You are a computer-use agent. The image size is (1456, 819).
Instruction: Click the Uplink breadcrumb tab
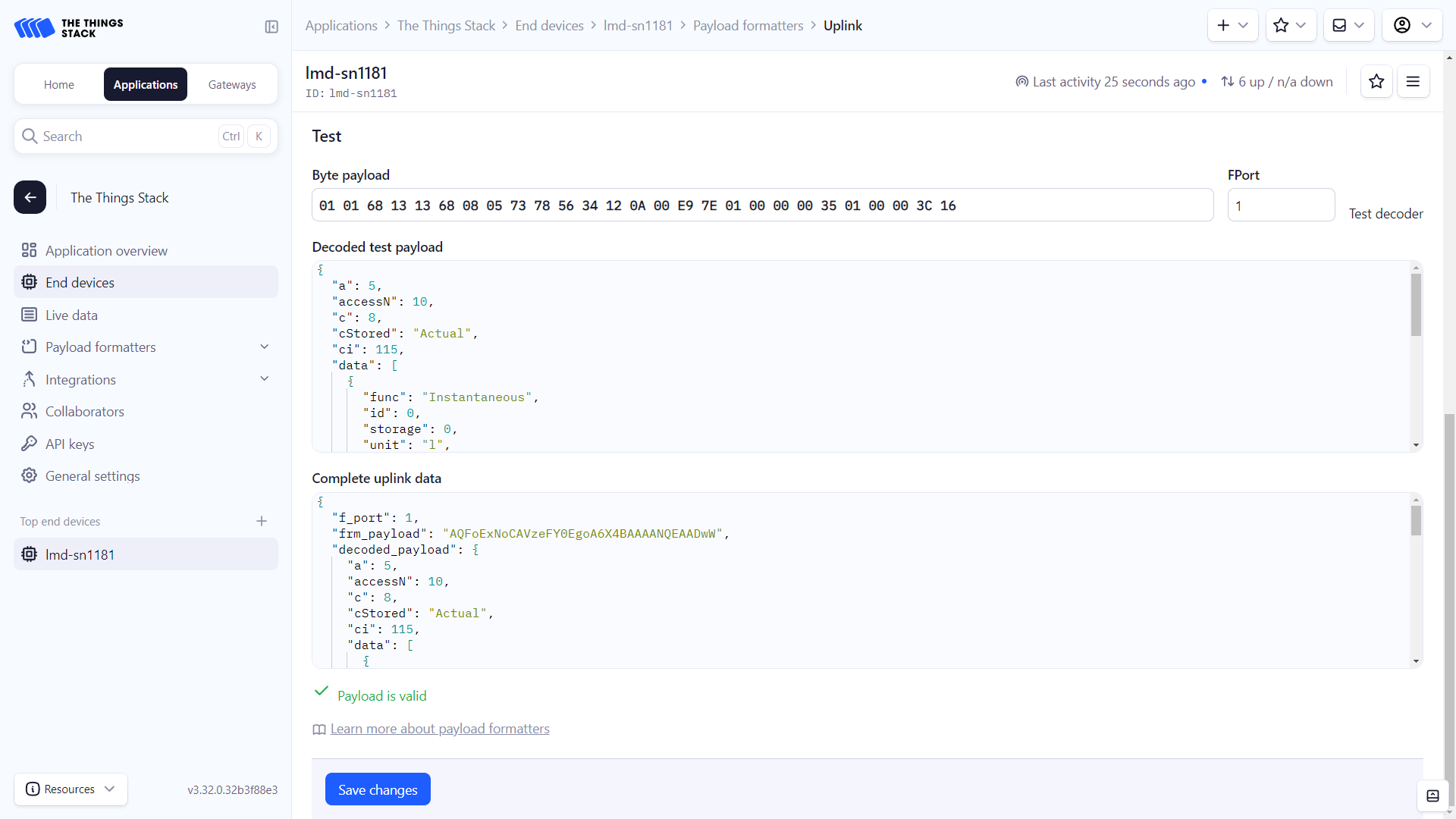coord(843,25)
